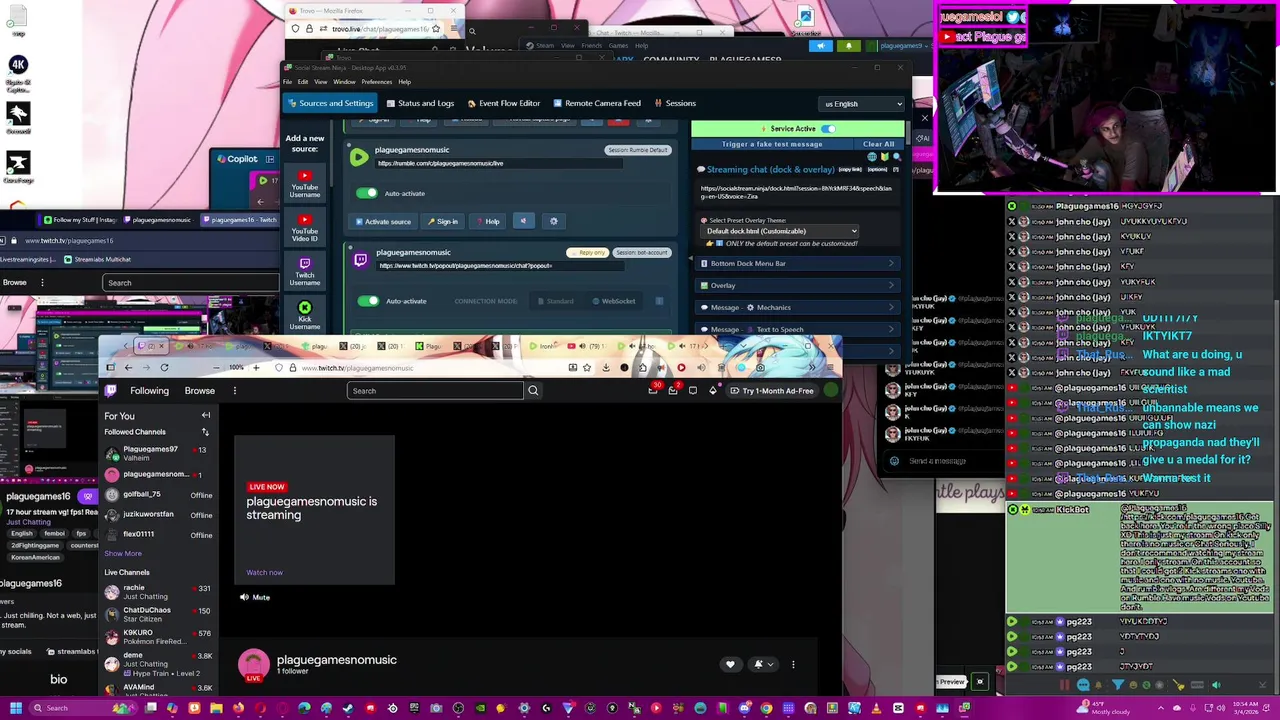
Task: Open Select Preset Overlay Theme dropdown
Action: (x=781, y=231)
